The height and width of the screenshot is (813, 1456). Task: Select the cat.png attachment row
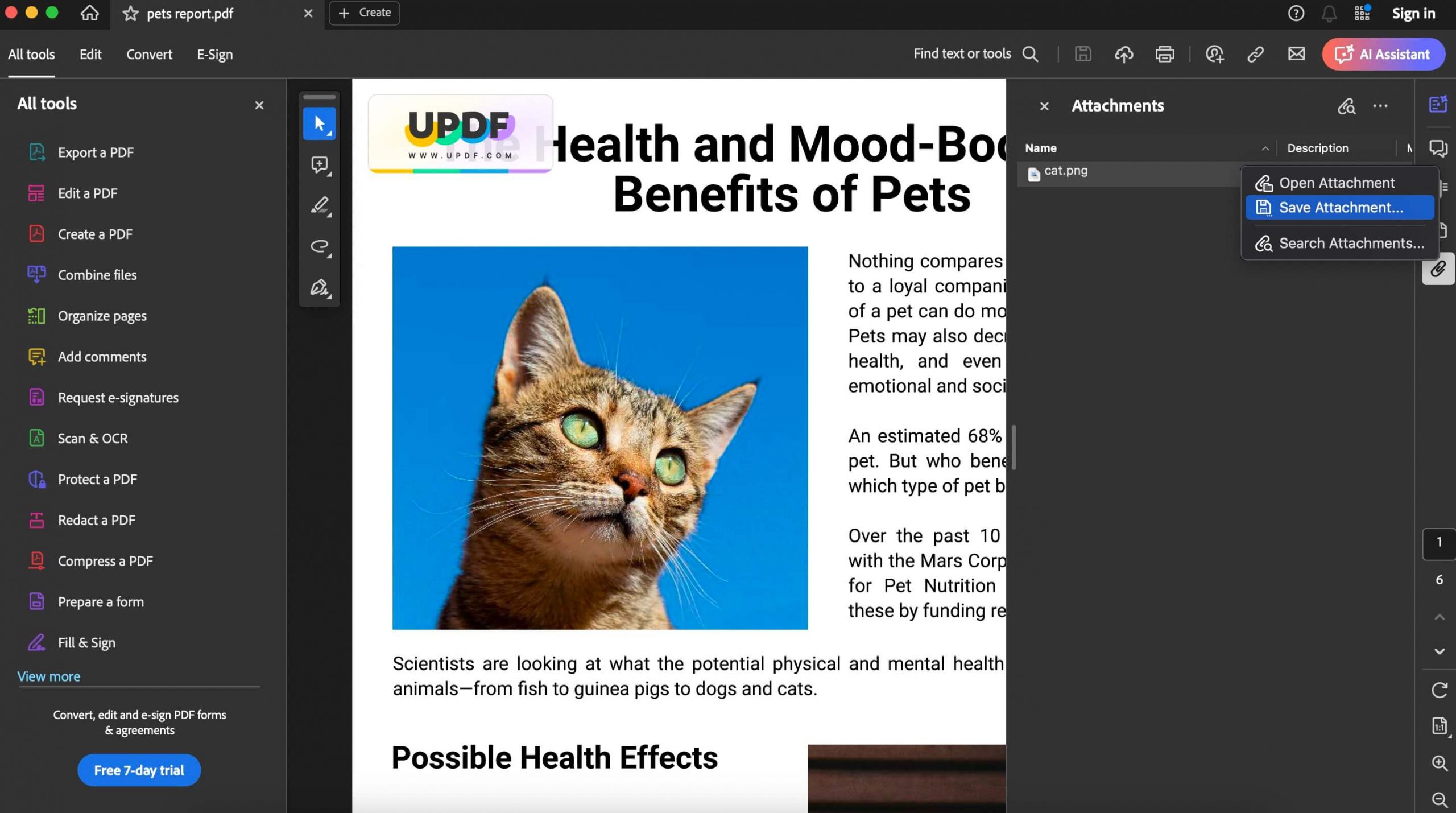click(1126, 171)
